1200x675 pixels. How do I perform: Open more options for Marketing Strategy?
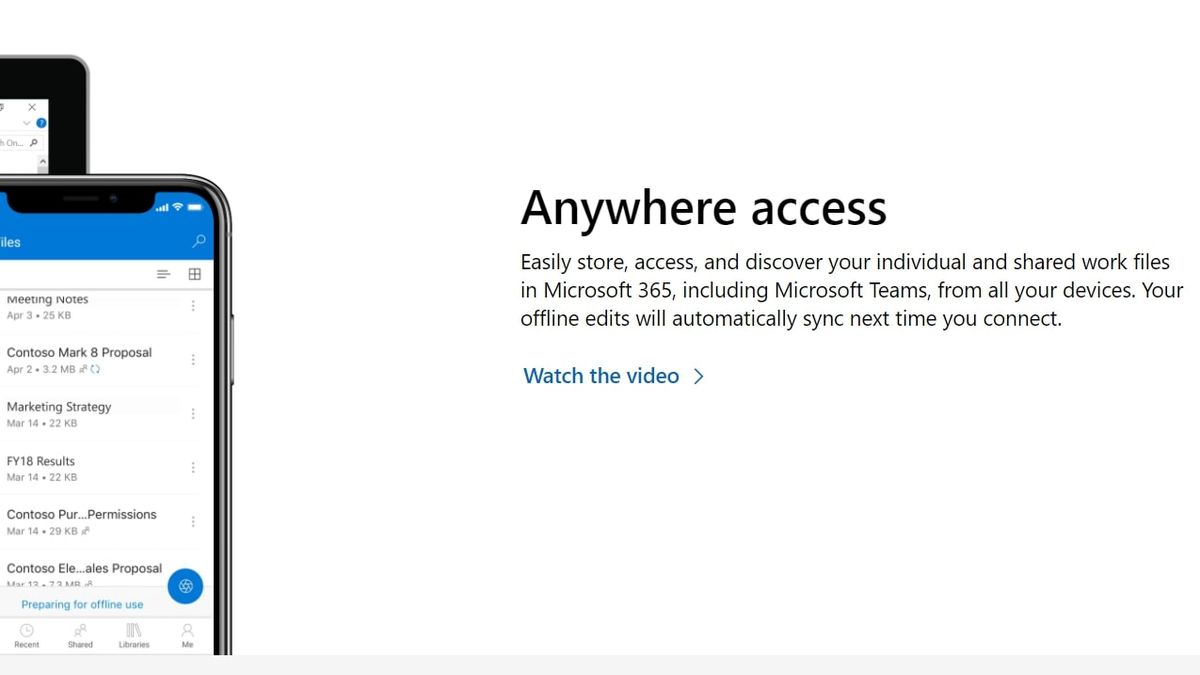[193, 413]
